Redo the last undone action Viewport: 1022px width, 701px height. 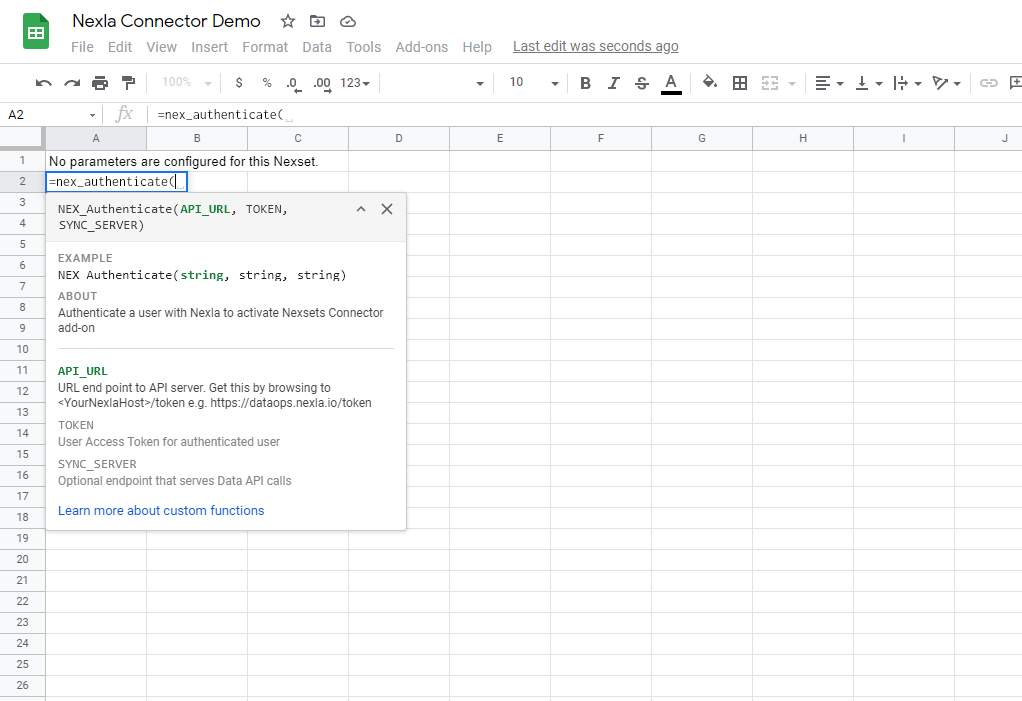(x=72, y=83)
